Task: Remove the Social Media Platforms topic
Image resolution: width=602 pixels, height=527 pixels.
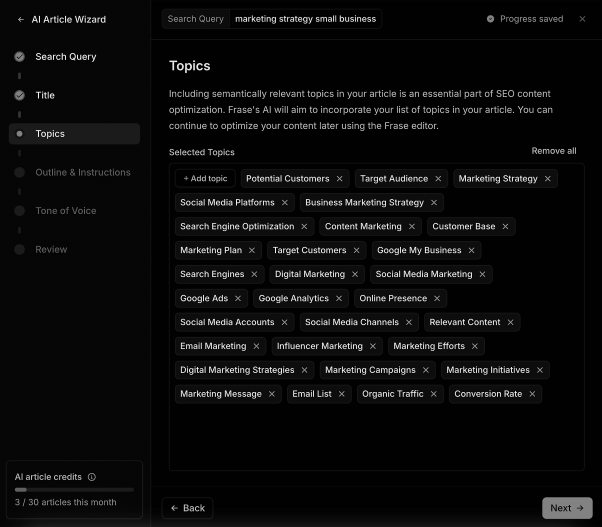Action: coord(284,203)
